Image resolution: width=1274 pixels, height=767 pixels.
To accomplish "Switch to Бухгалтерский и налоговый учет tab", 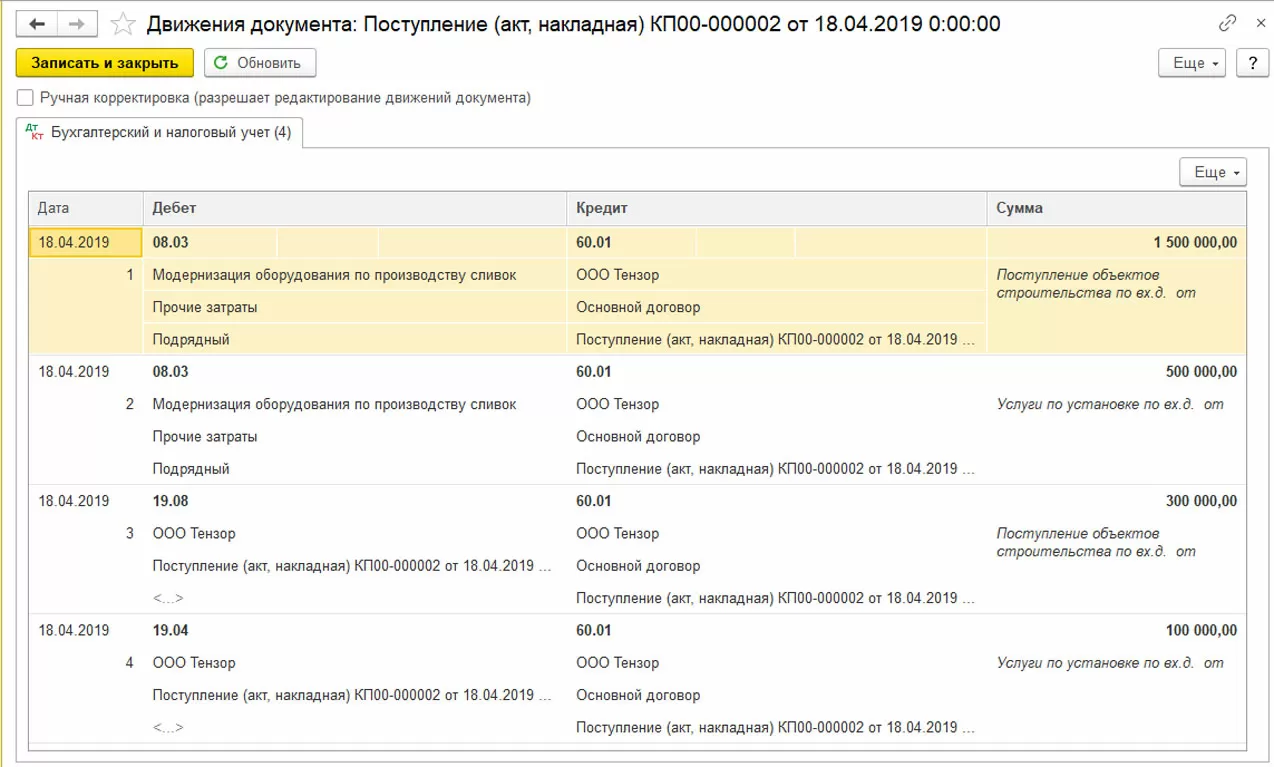I will [x=170, y=132].
